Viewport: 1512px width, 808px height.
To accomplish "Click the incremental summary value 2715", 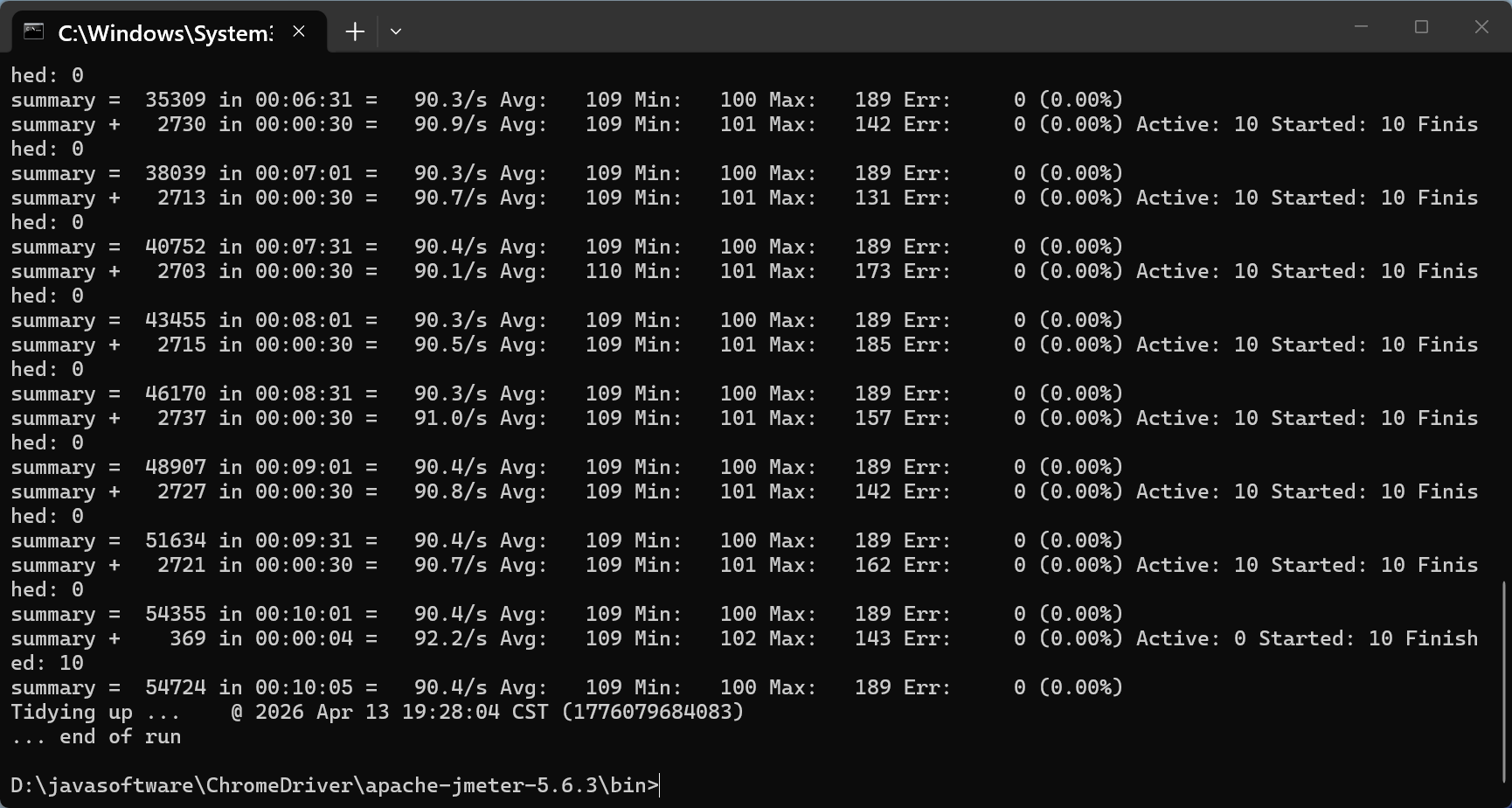I will tap(182, 345).
